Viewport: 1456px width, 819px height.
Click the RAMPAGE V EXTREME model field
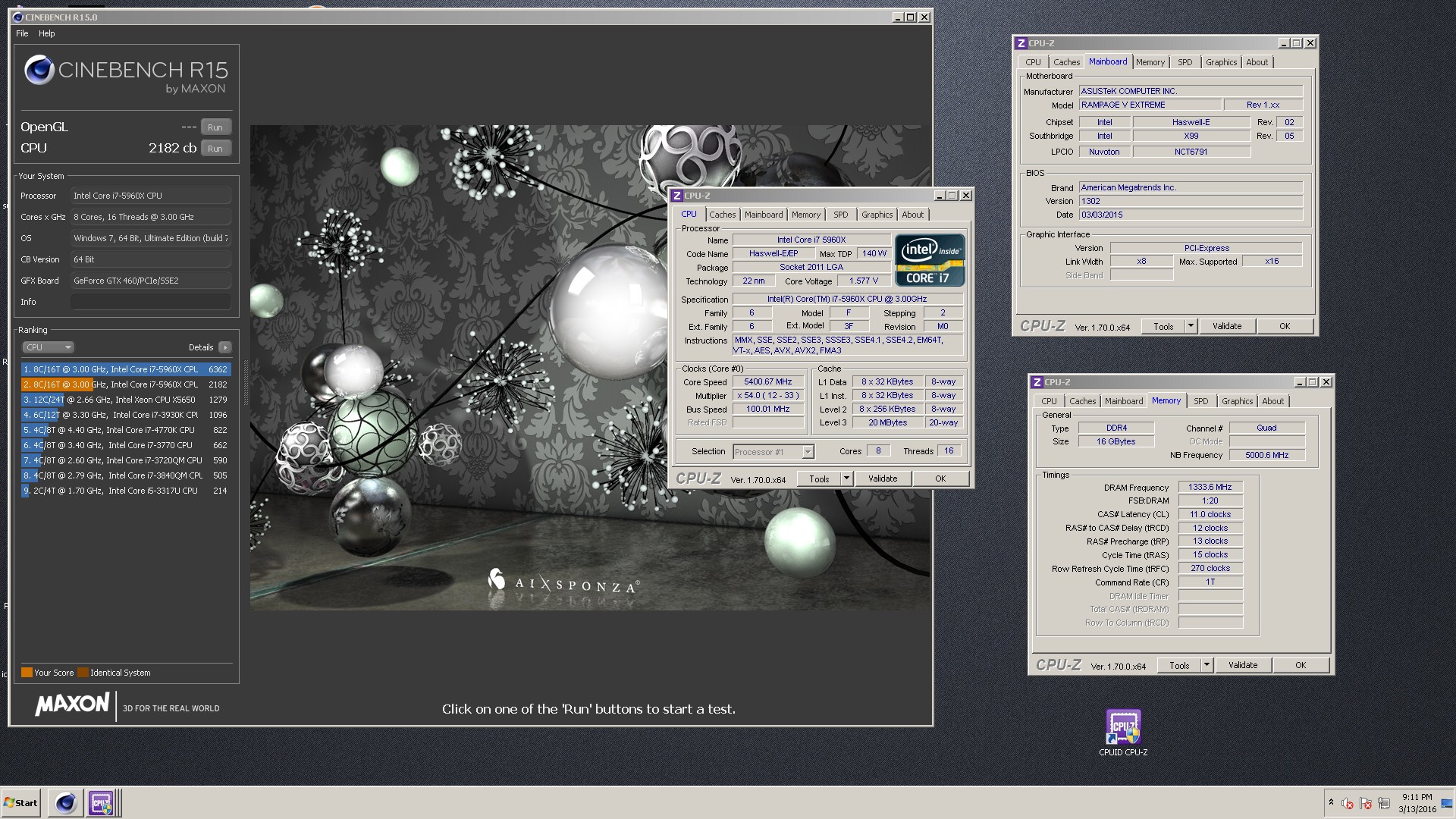[1150, 105]
